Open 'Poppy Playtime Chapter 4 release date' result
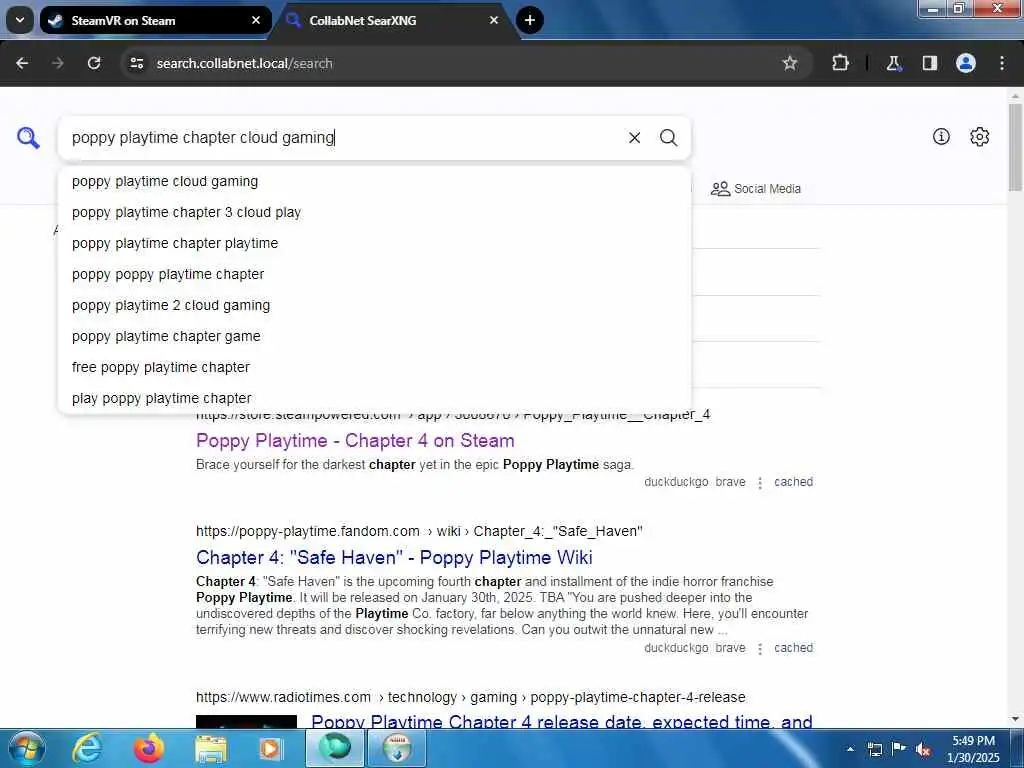 pyautogui.click(x=562, y=721)
